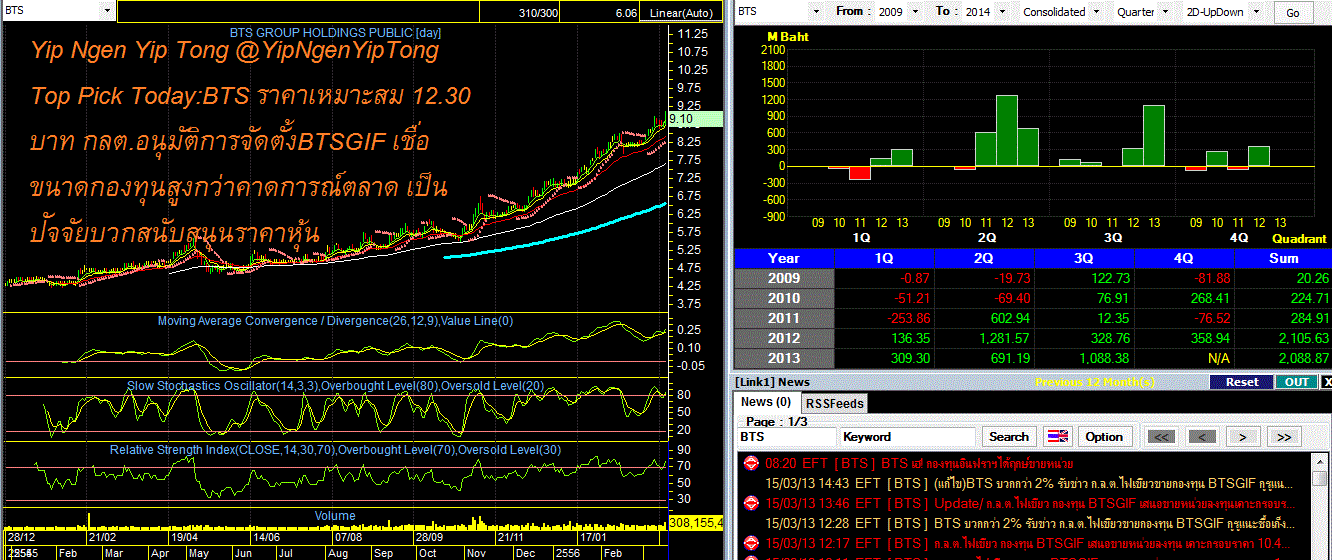Switch to the RSSFeeds tab

tap(835, 403)
